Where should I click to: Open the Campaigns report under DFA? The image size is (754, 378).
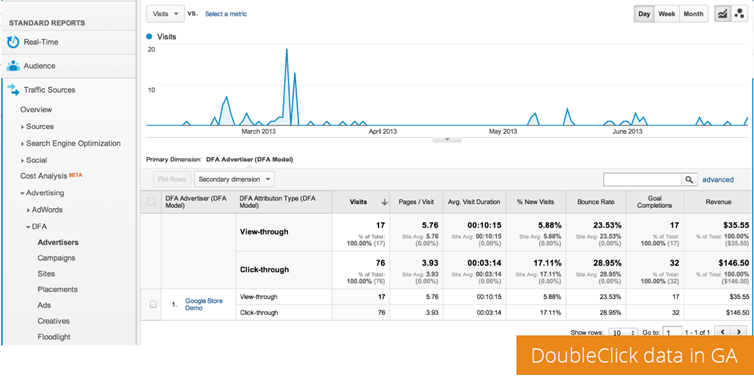[x=56, y=258]
